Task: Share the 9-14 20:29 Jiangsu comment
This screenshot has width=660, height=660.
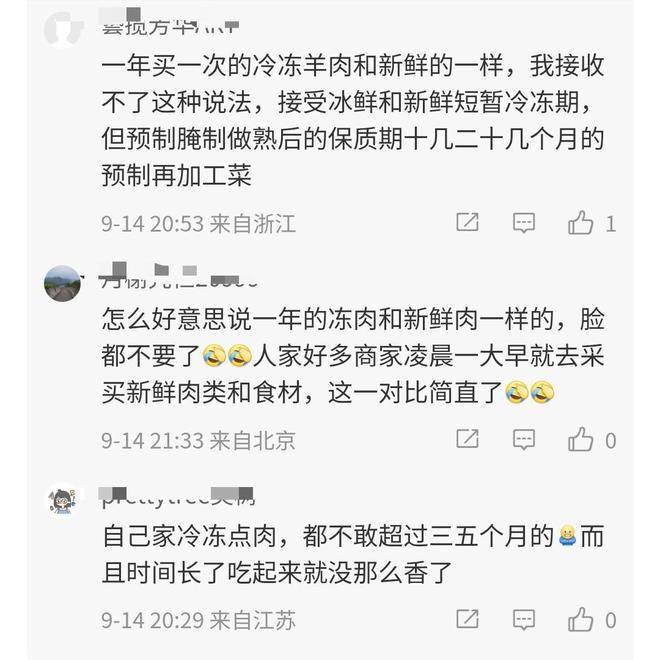Action: (467, 619)
